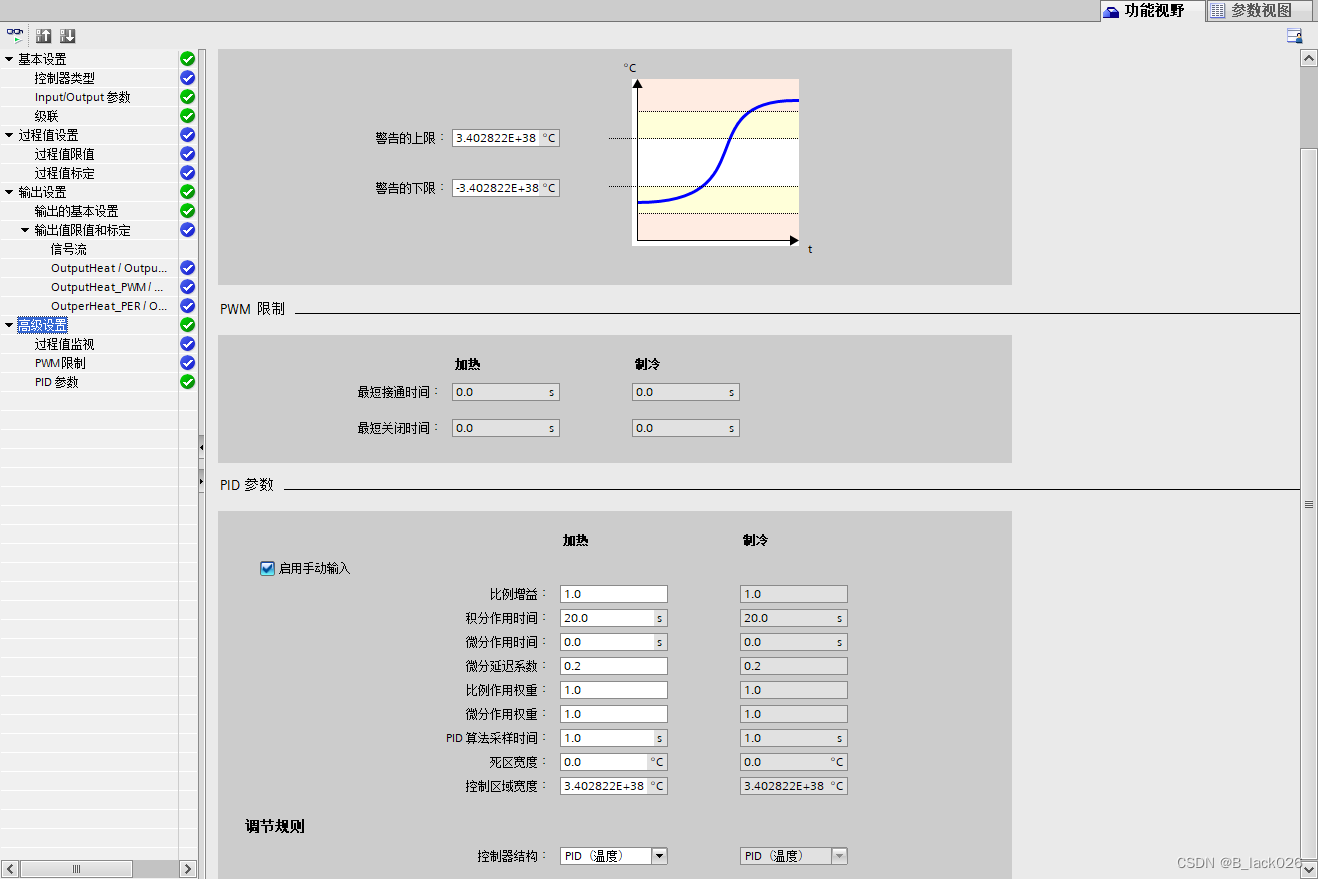The image size is (1318, 879).
Task: Click the 警告的下限 value field
Action: 506,188
